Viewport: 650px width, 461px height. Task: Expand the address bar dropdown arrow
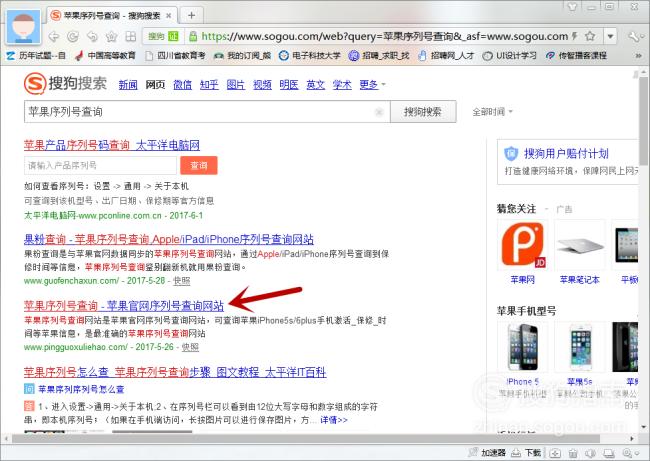[610, 36]
